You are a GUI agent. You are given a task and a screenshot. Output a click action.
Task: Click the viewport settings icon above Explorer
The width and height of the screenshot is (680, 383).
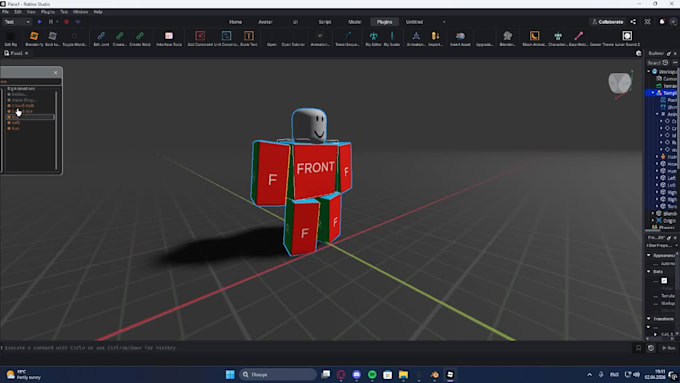tap(638, 53)
